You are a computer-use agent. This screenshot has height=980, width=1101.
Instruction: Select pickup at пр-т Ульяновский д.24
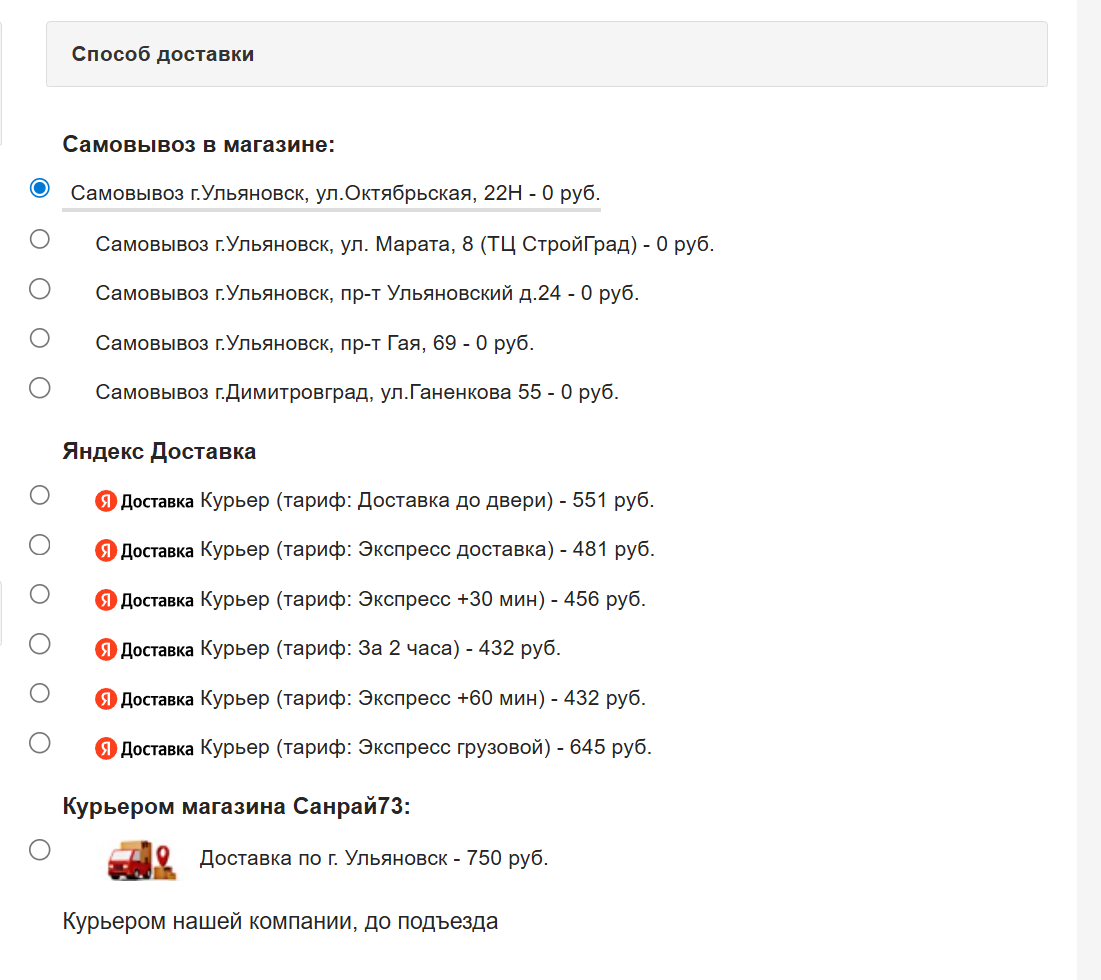40,289
